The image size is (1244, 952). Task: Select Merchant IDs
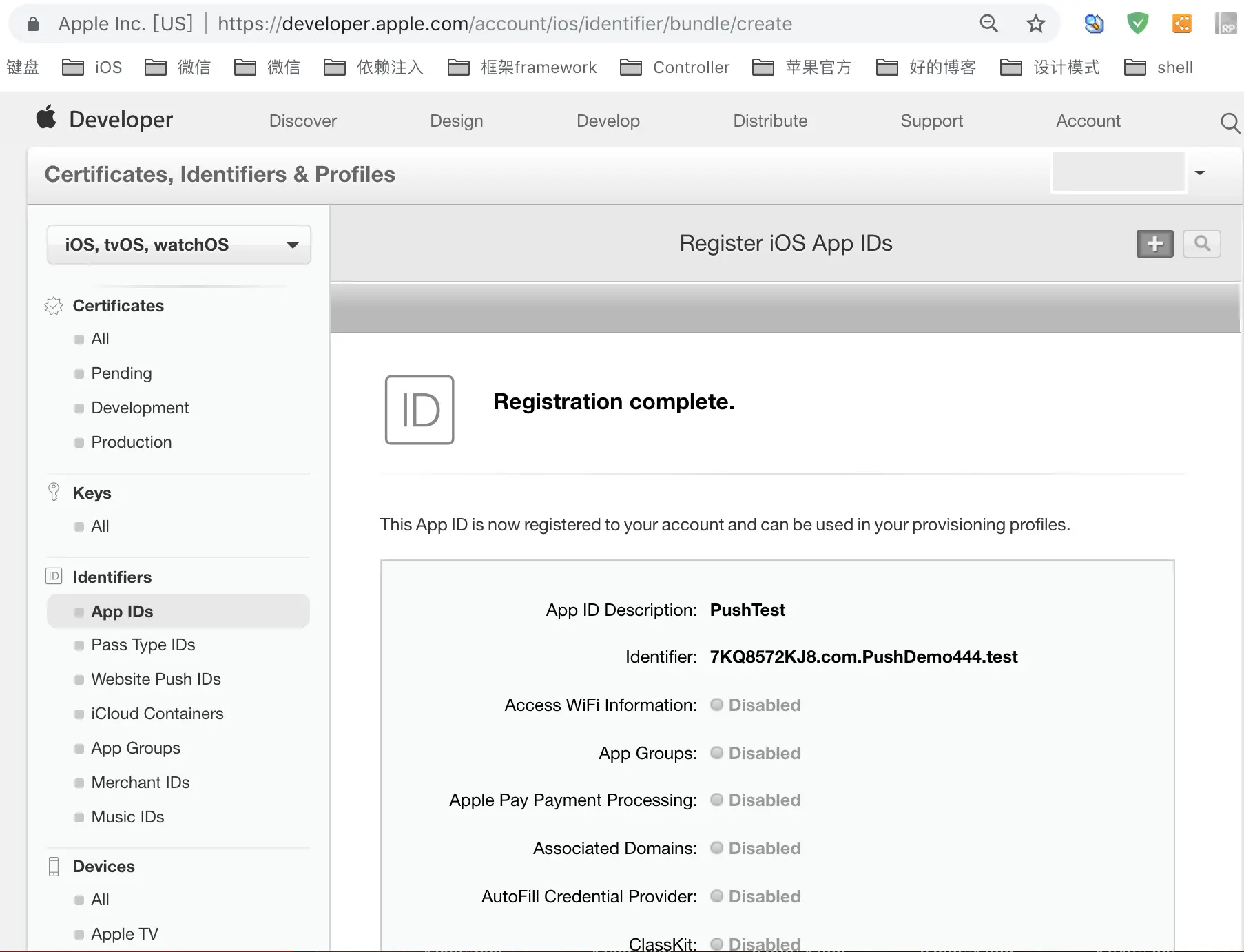click(141, 783)
